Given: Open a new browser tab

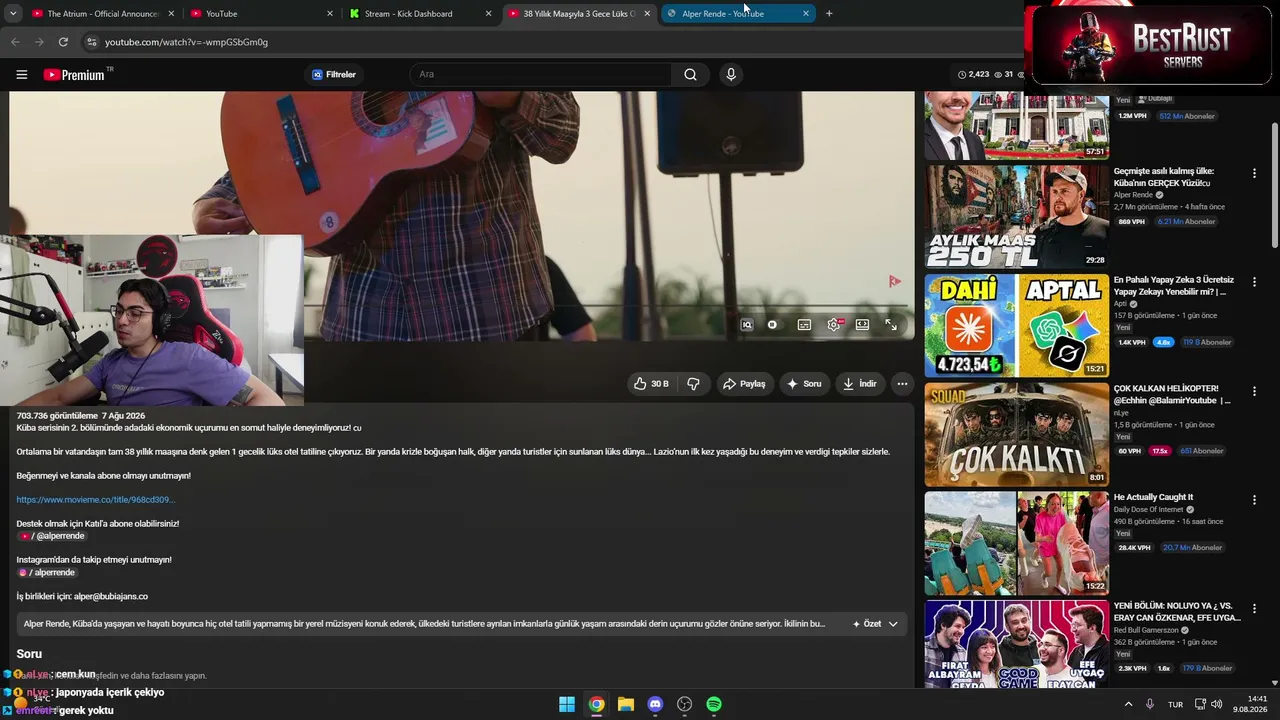Looking at the screenshot, I should click(x=829, y=13).
